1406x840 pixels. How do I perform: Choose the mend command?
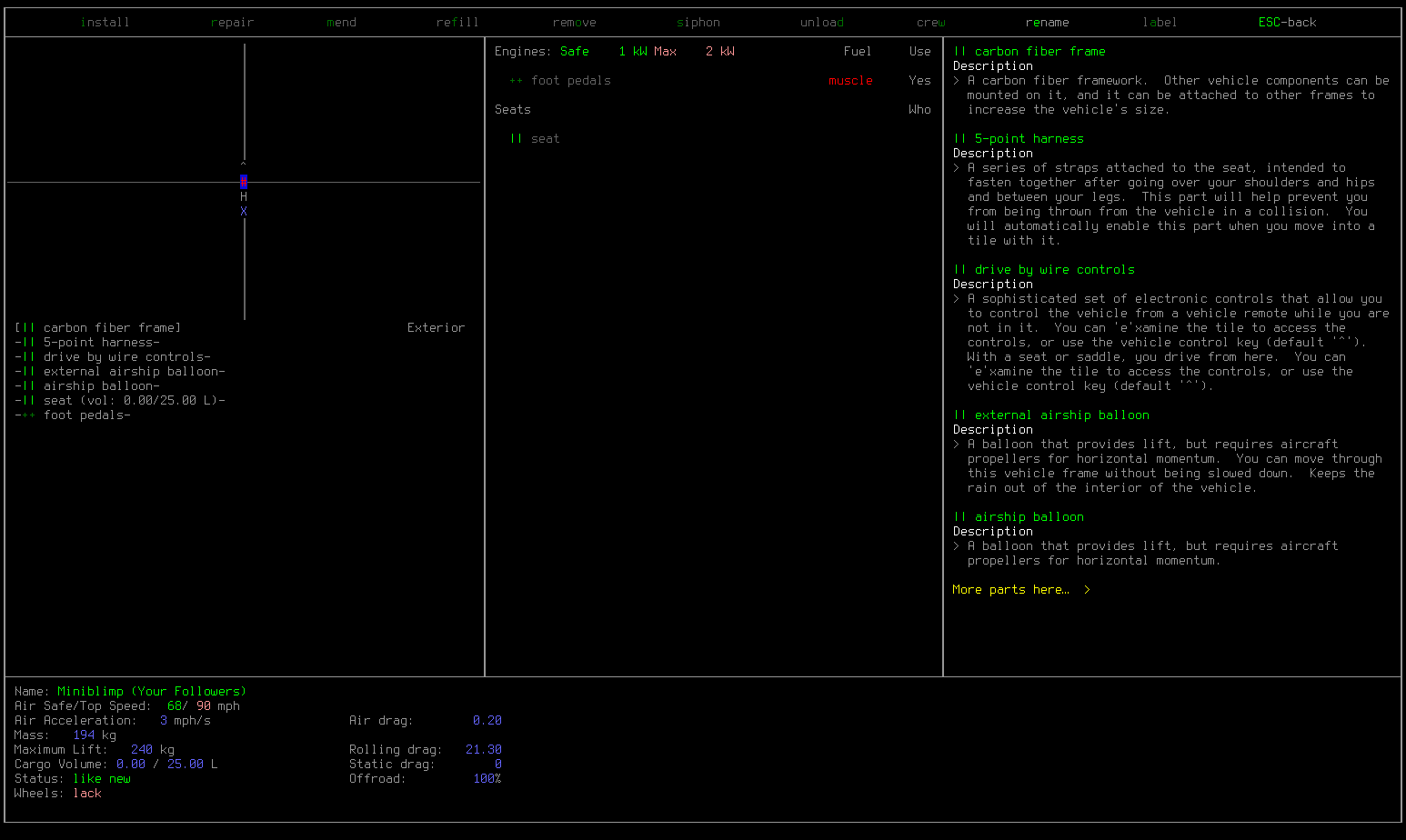(341, 23)
